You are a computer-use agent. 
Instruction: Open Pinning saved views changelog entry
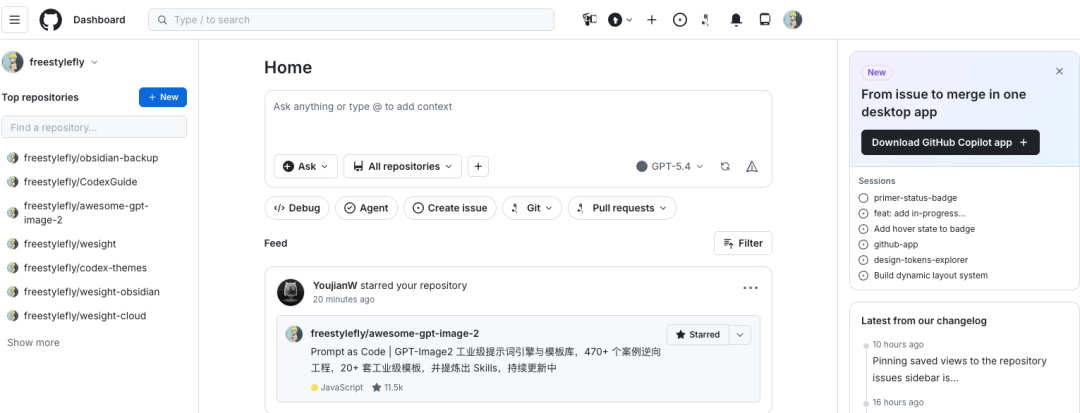pyautogui.click(x=959, y=369)
